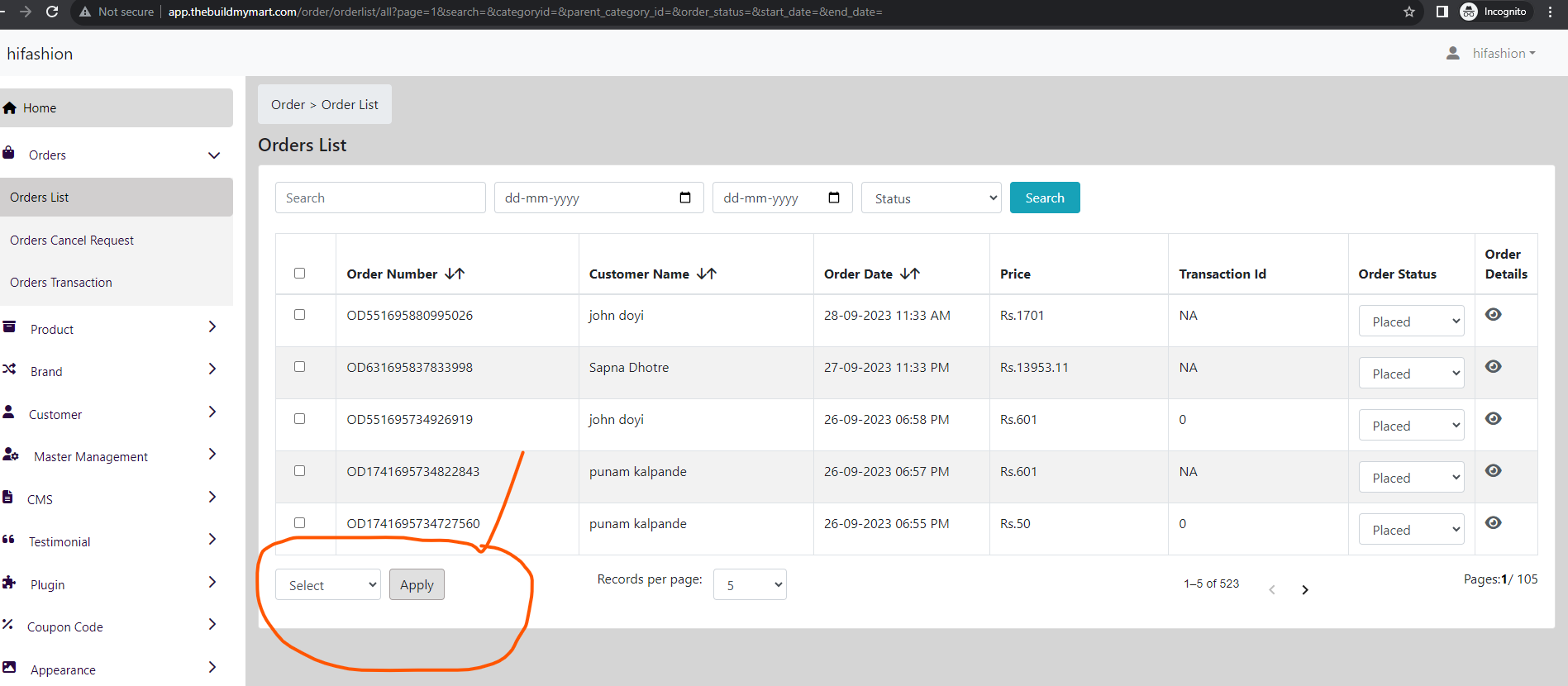The image size is (1568, 686).
Task: Click browser forward arrow
Action: pyautogui.click(x=25, y=12)
